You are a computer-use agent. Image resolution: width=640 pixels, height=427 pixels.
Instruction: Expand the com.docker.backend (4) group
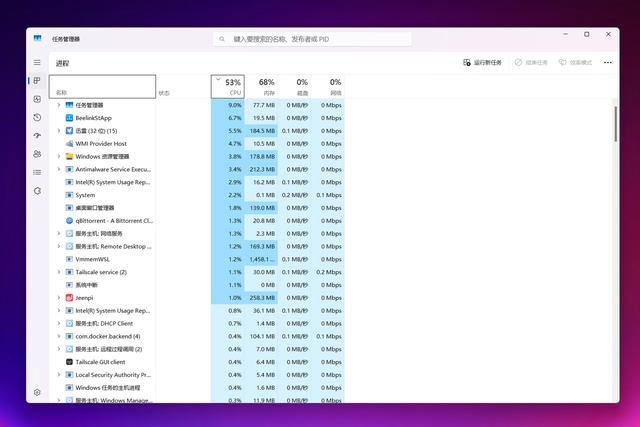point(59,336)
